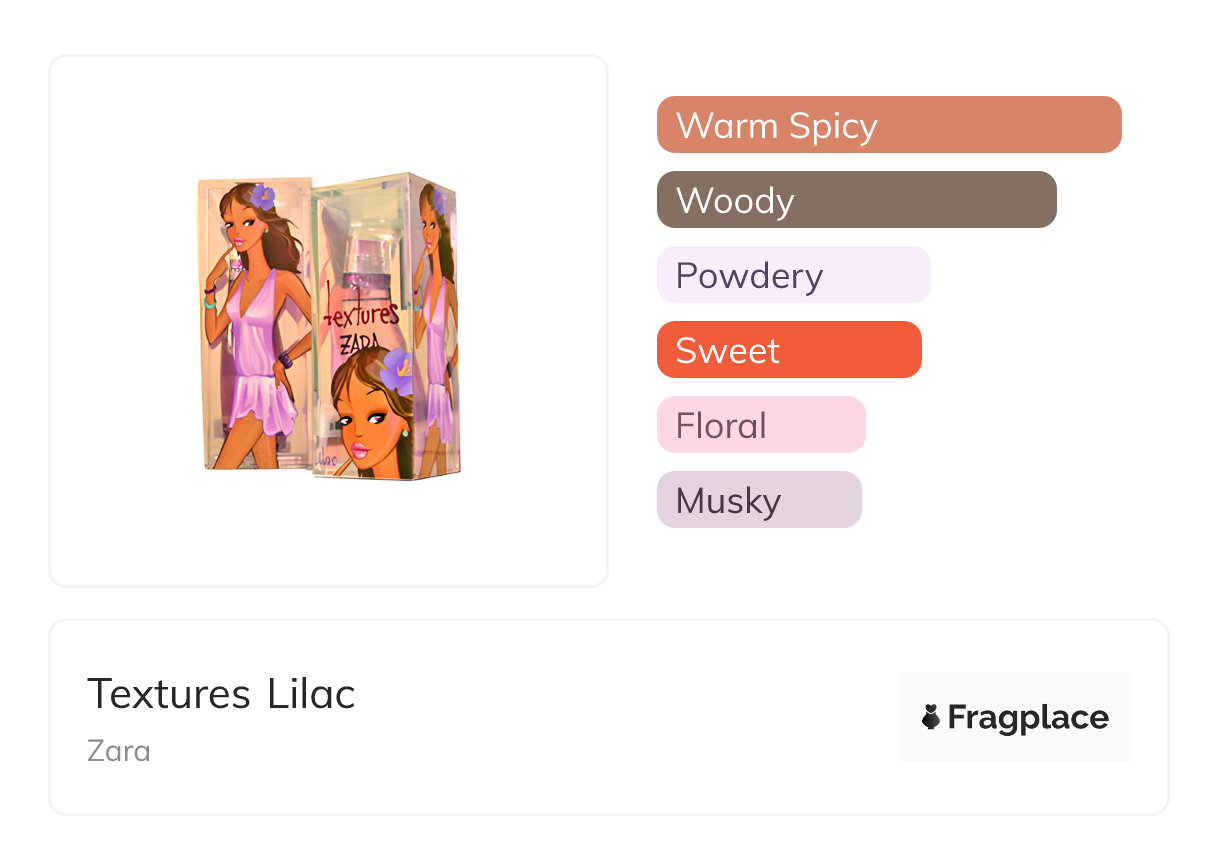The height and width of the screenshot is (864, 1218).
Task: Click the flower in the standing girl's hair
Action: 262,196
